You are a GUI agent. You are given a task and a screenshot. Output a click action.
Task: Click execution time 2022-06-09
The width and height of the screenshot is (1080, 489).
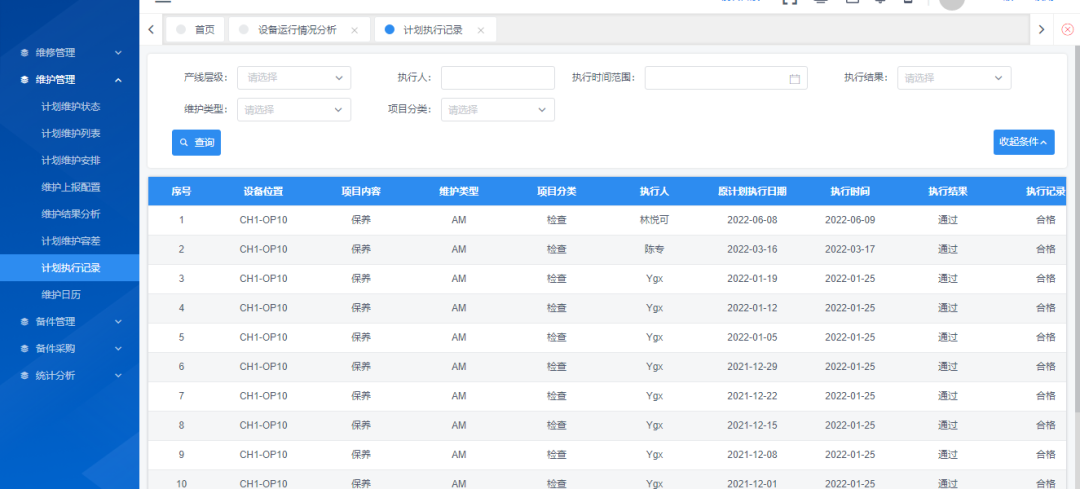pos(850,220)
